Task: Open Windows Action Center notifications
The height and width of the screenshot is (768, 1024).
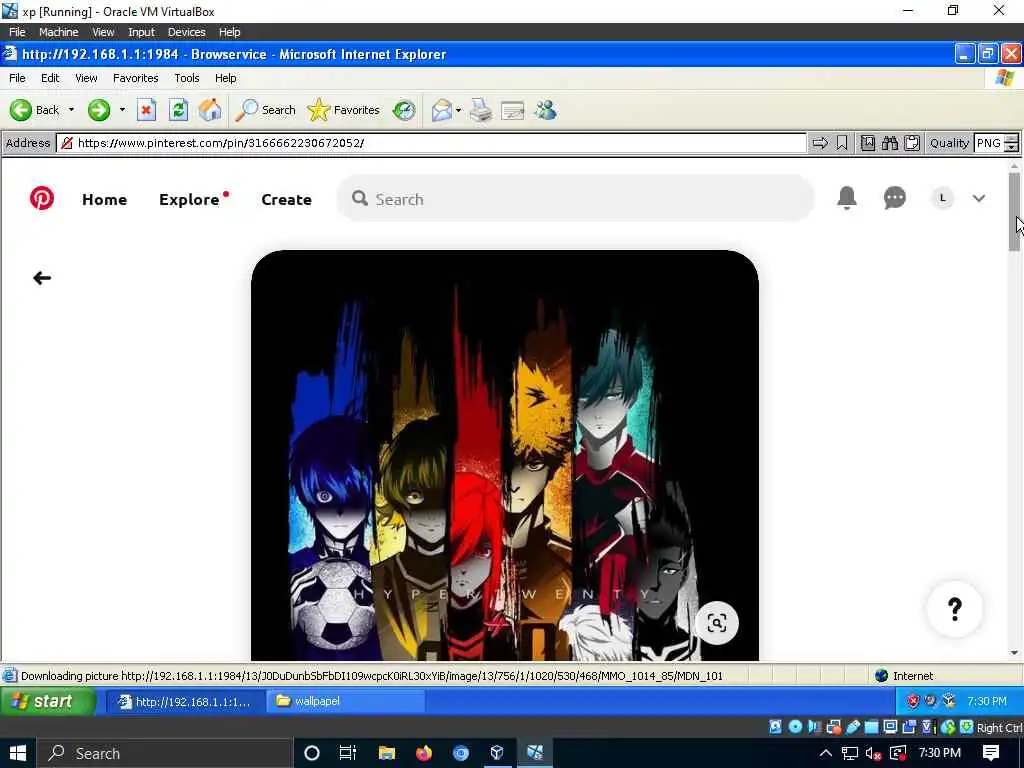Action: [x=991, y=753]
